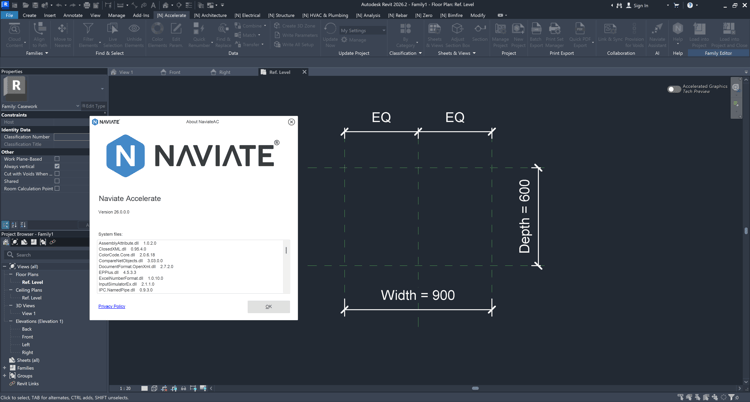Uncheck the Always vertical checkbox
The height and width of the screenshot is (402, 750).
pos(57,166)
